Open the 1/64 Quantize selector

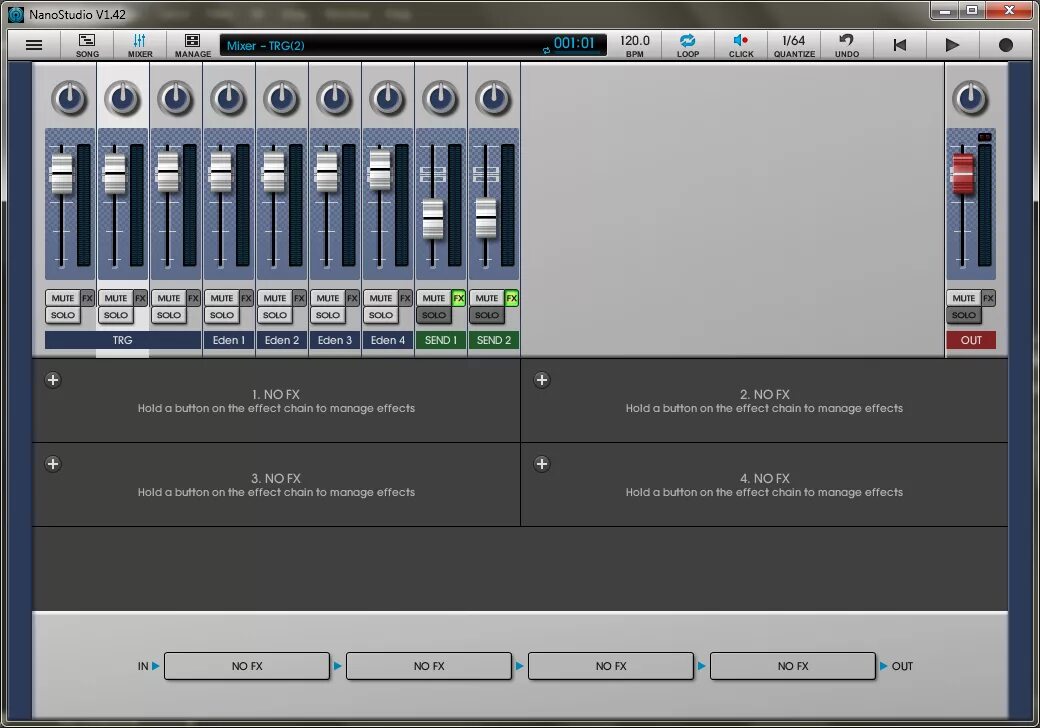coord(794,46)
